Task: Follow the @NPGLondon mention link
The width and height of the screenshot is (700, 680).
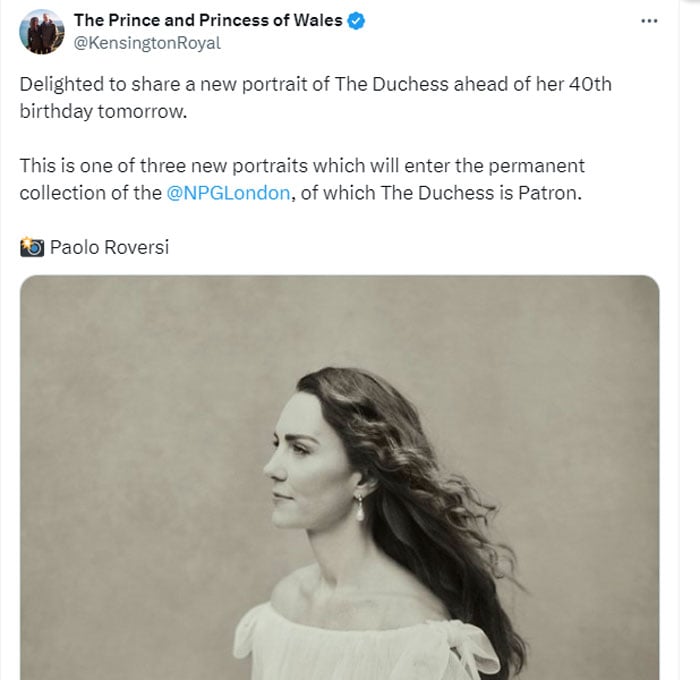Action: pyautogui.click(x=229, y=193)
